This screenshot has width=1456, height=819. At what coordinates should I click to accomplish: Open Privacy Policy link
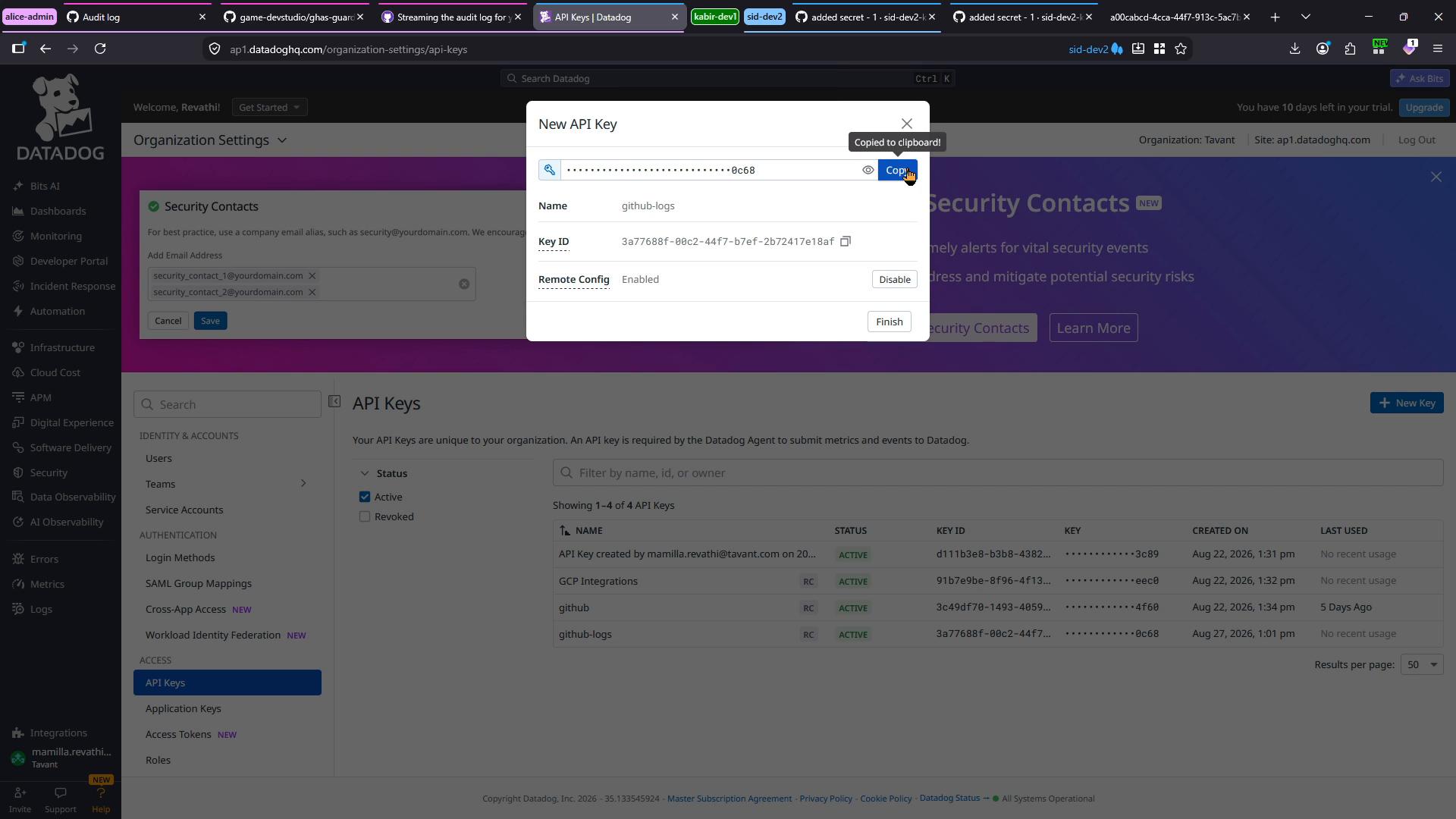click(x=825, y=799)
